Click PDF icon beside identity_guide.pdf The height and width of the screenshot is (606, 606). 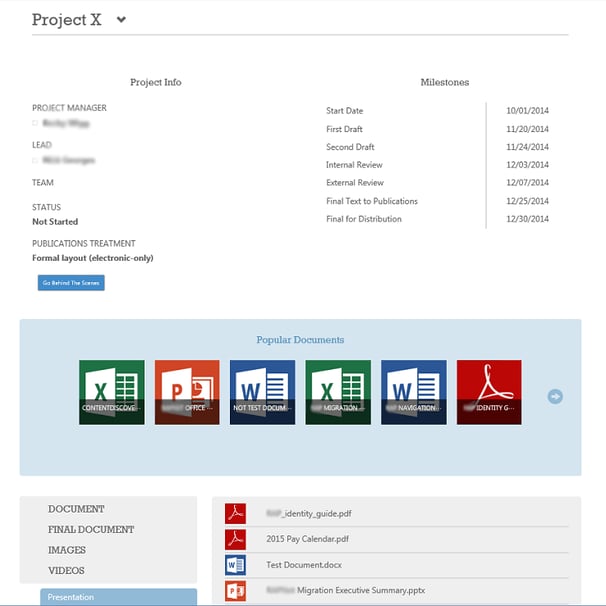coord(235,514)
